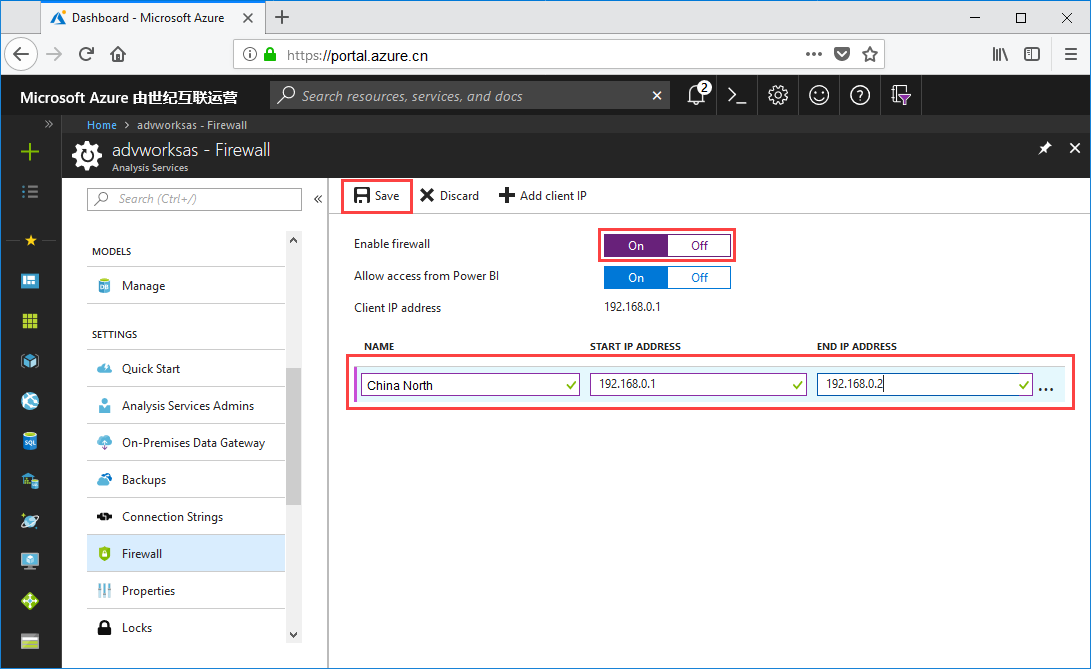Image resolution: width=1091 pixels, height=669 pixels.
Task: Close the advworksas Firewall blade
Action: (1074, 148)
